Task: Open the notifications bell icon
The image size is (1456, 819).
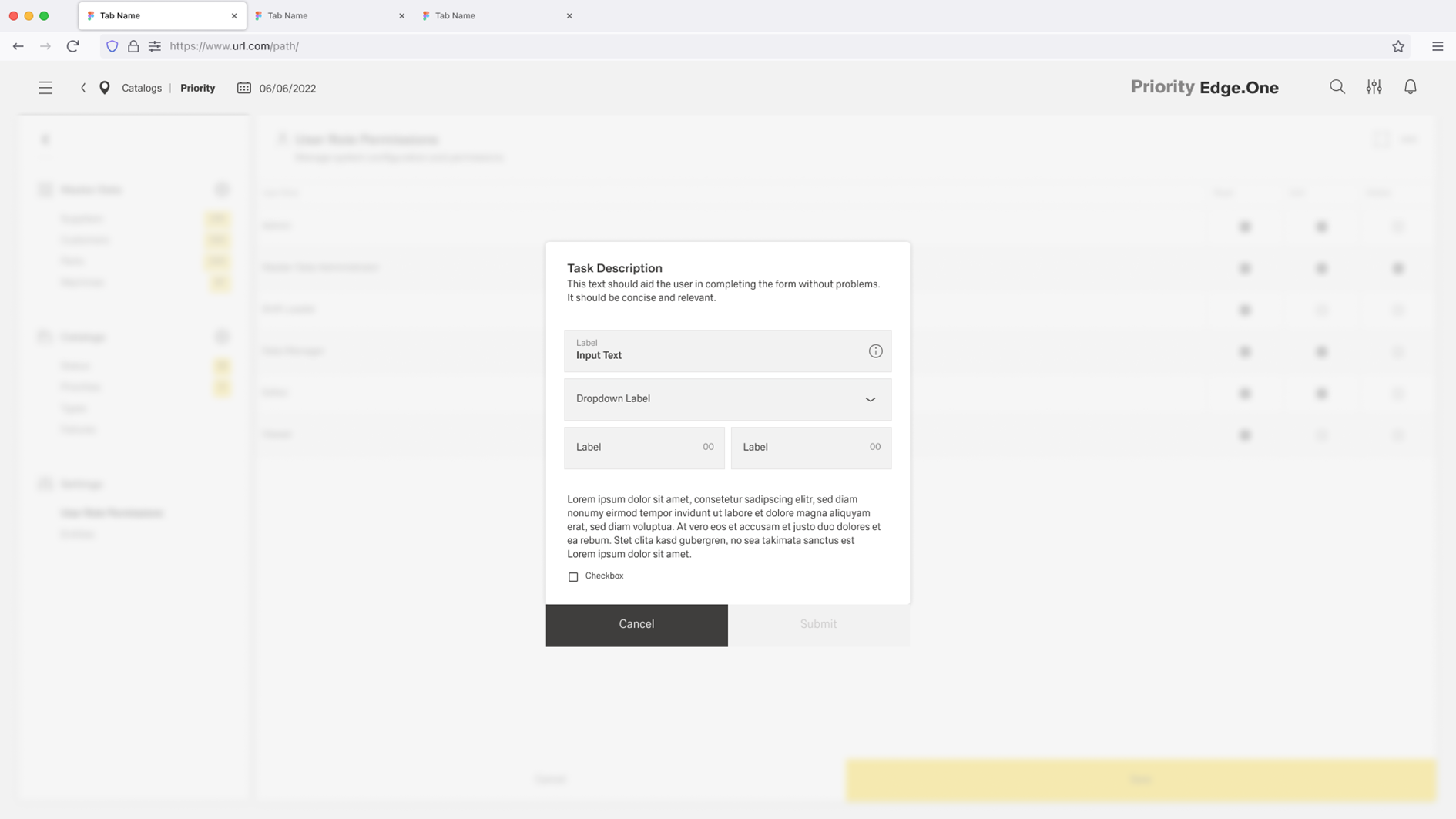Action: [x=1411, y=87]
